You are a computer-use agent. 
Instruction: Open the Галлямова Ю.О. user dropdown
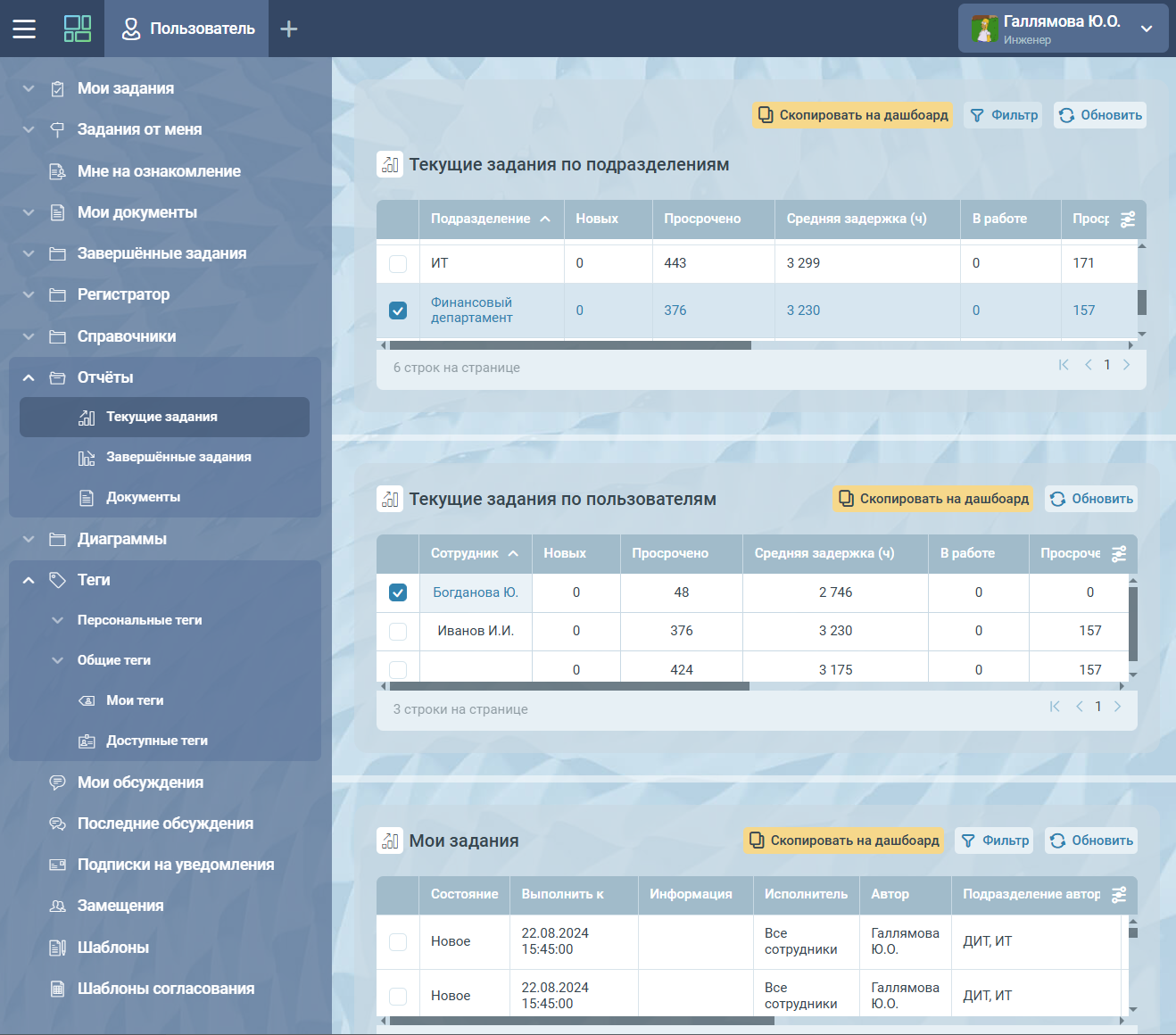(x=1147, y=29)
